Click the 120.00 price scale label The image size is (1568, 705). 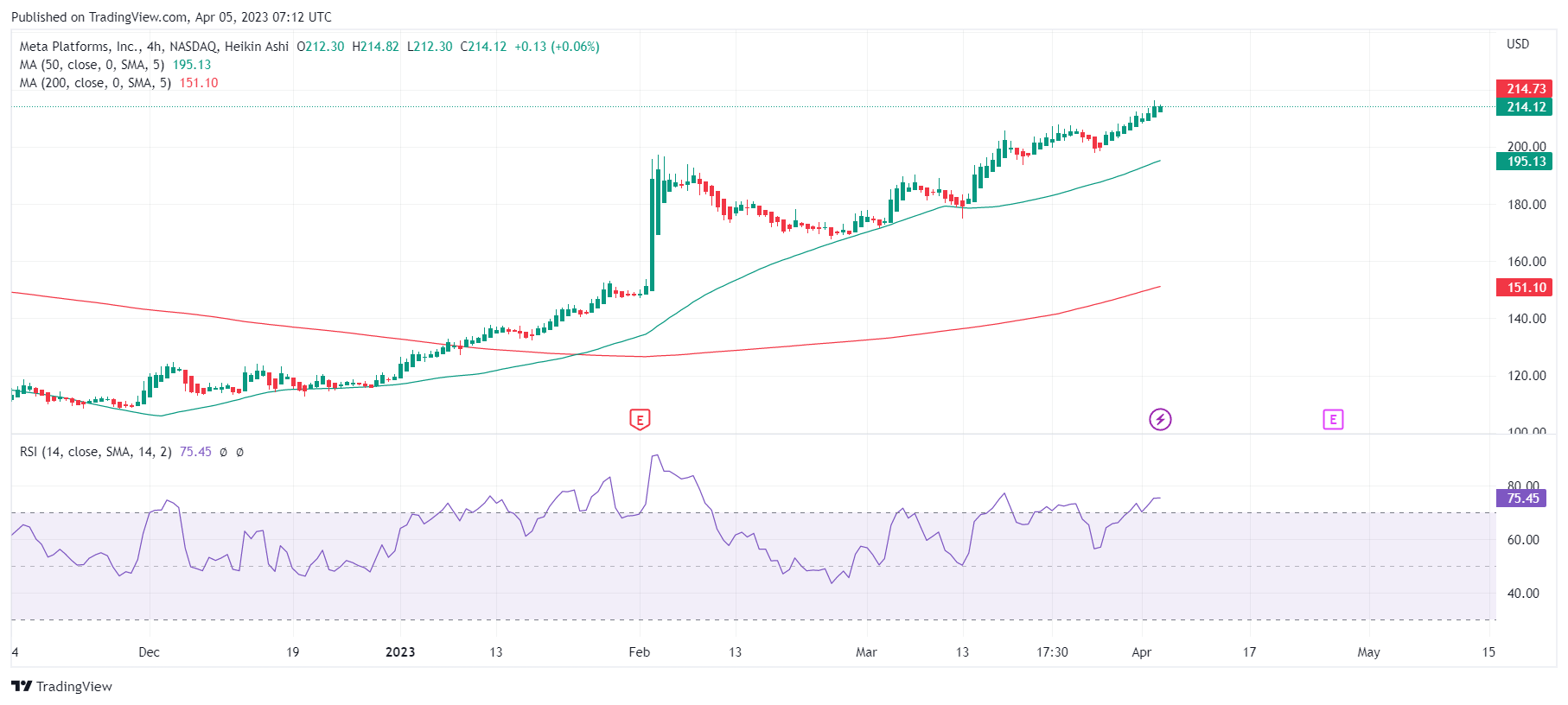pyautogui.click(x=1527, y=376)
